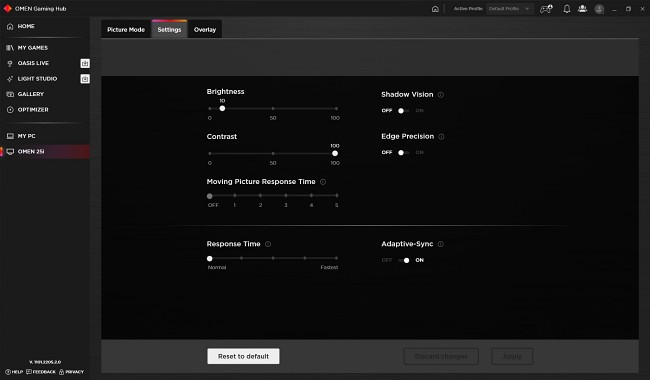Open the Active Profile dropdown

pyautogui.click(x=509, y=9)
